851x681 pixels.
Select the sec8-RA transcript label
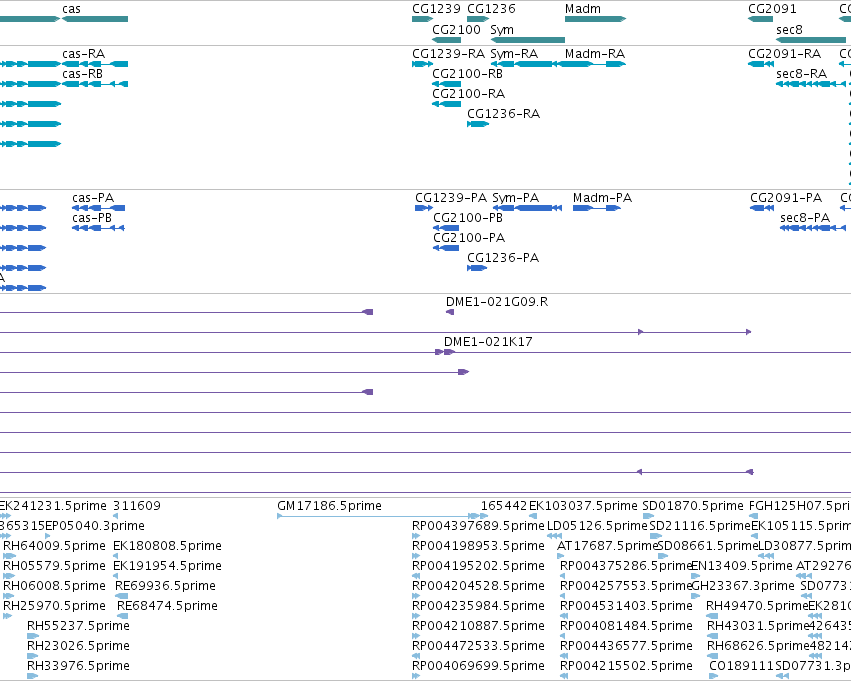coord(802,74)
